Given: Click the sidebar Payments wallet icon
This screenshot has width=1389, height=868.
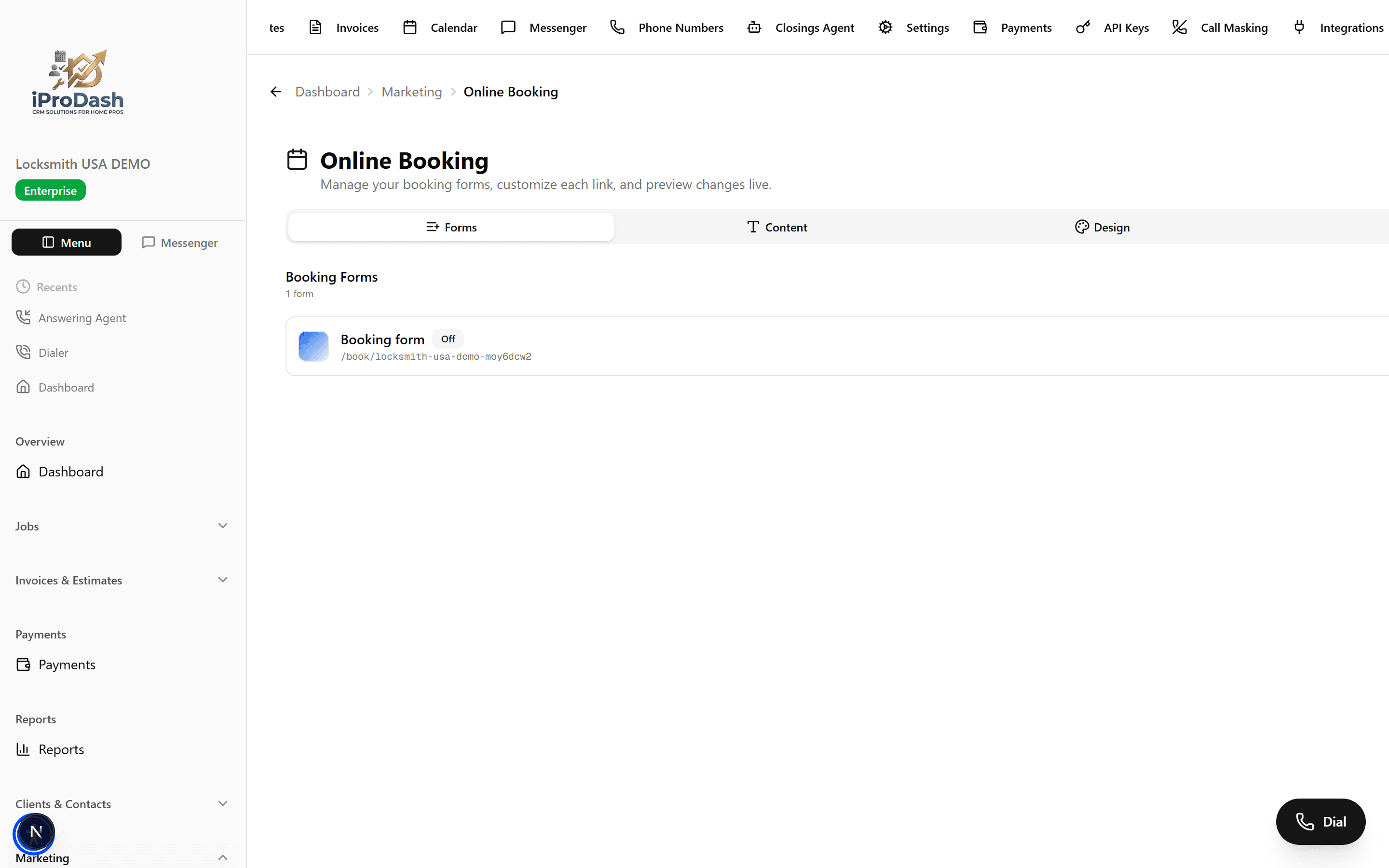Looking at the screenshot, I should click(23, 664).
